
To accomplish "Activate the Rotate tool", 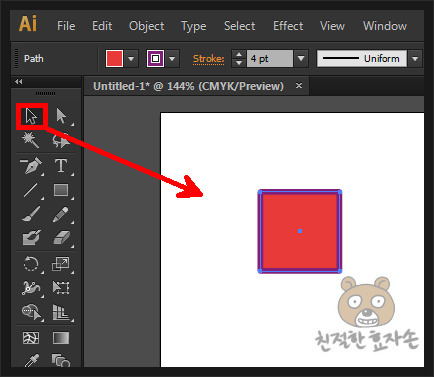I will 31,264.
